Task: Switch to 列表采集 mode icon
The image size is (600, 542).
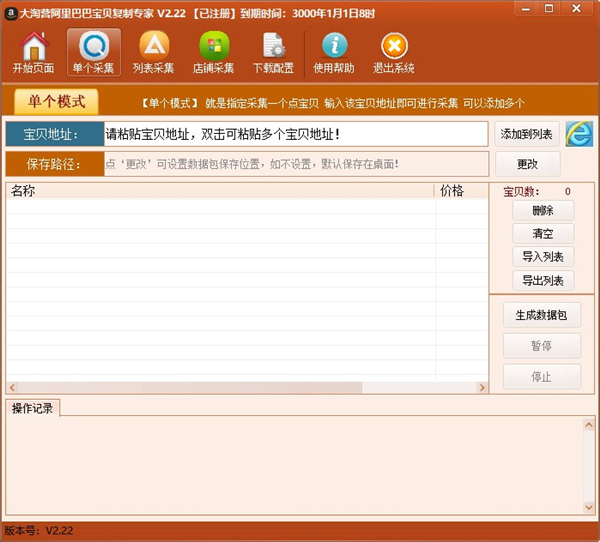Action: point(154,46)
